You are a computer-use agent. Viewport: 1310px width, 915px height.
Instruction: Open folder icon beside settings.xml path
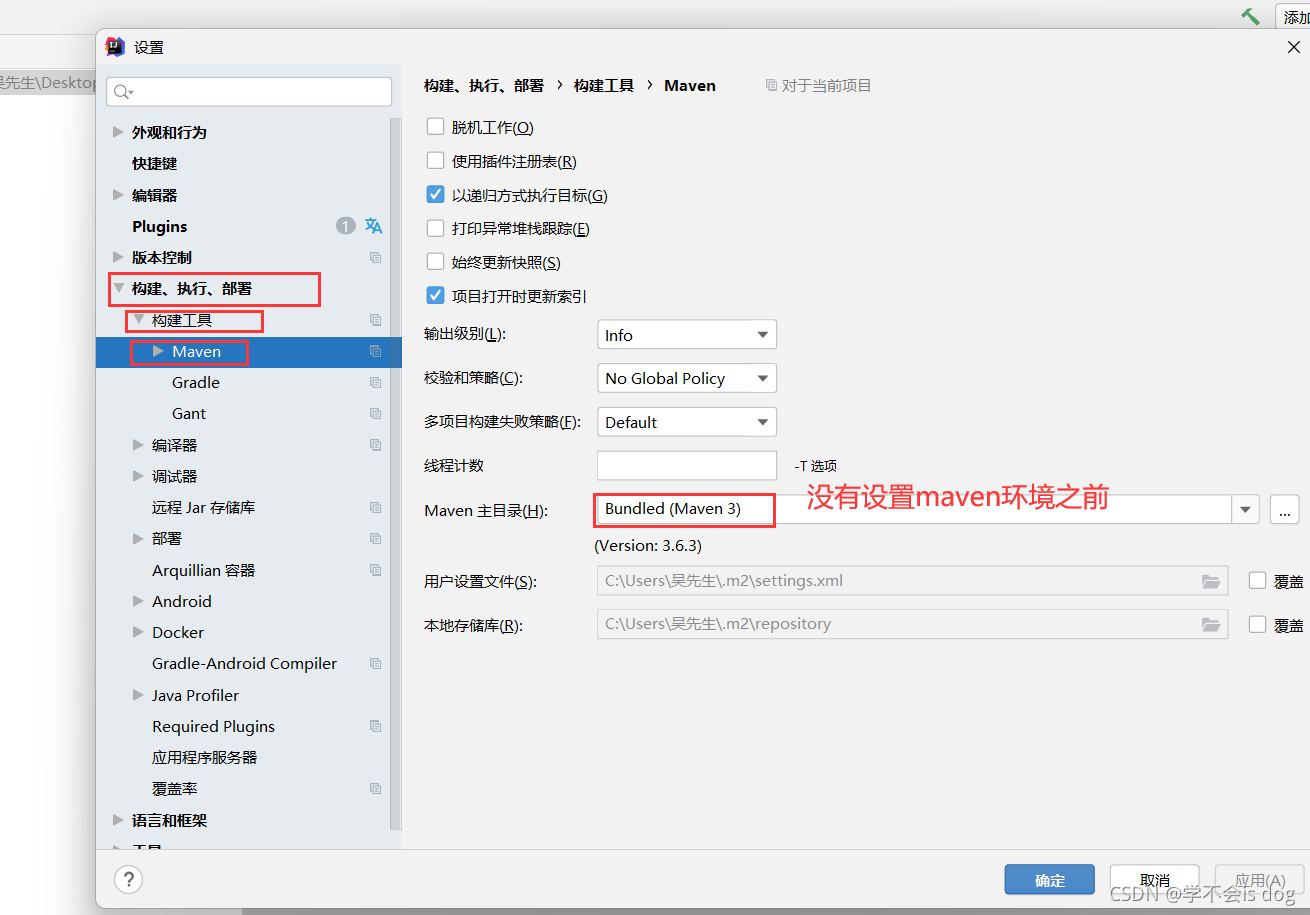[x=1211, y=580]
